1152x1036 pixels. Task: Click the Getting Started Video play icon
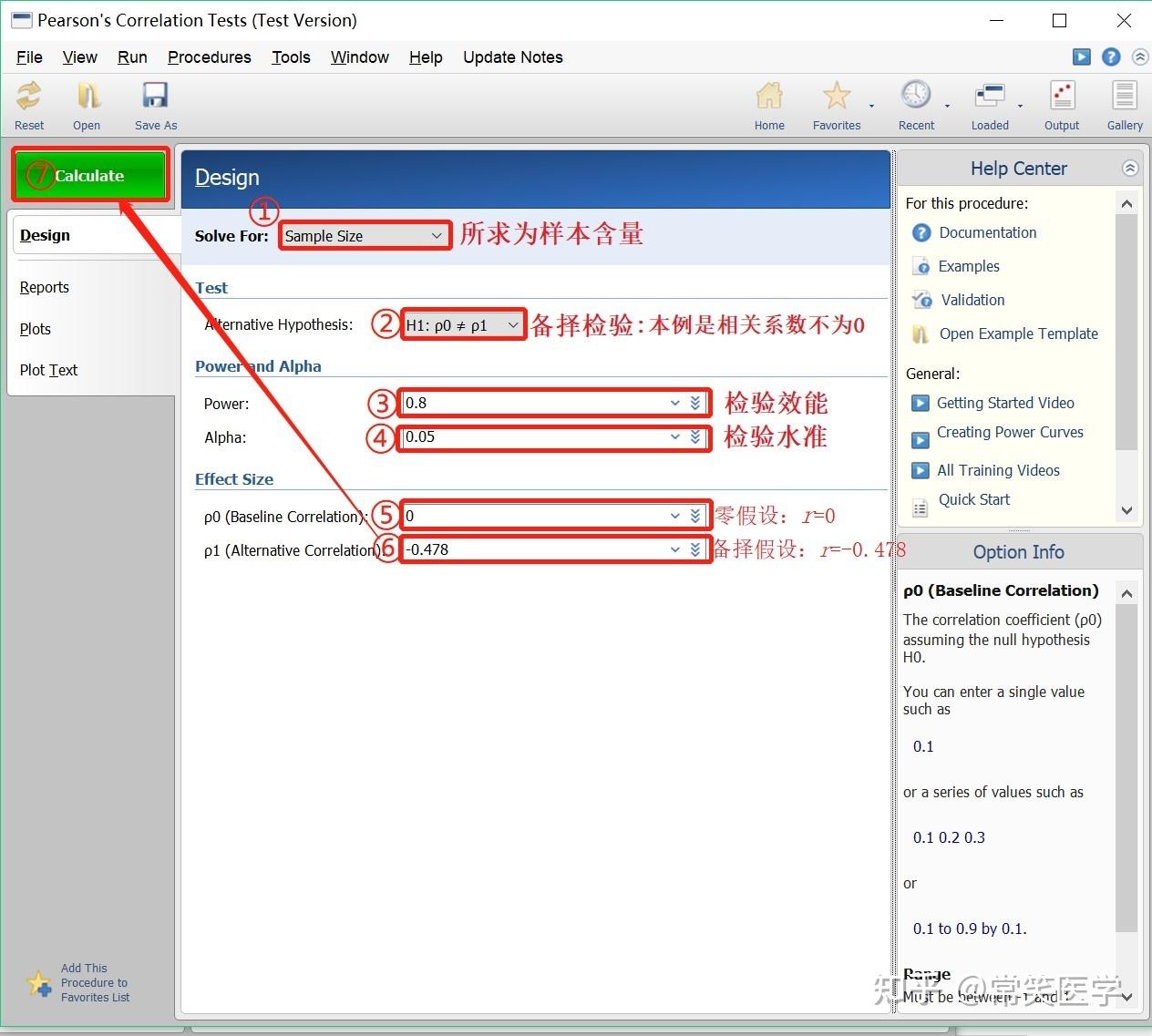click(x=921, y=403)
